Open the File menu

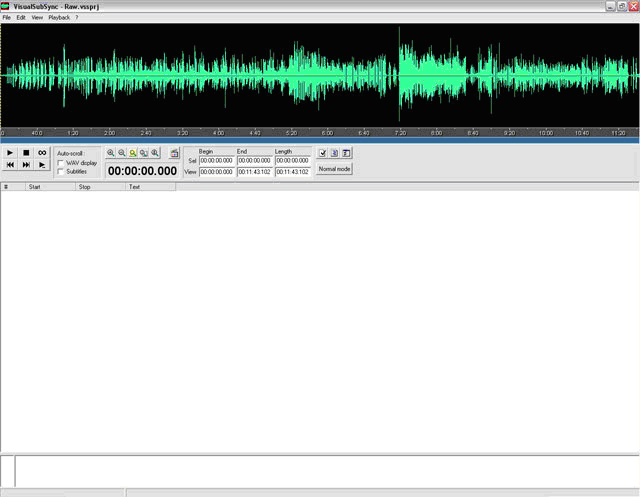(x=7, y=18)
